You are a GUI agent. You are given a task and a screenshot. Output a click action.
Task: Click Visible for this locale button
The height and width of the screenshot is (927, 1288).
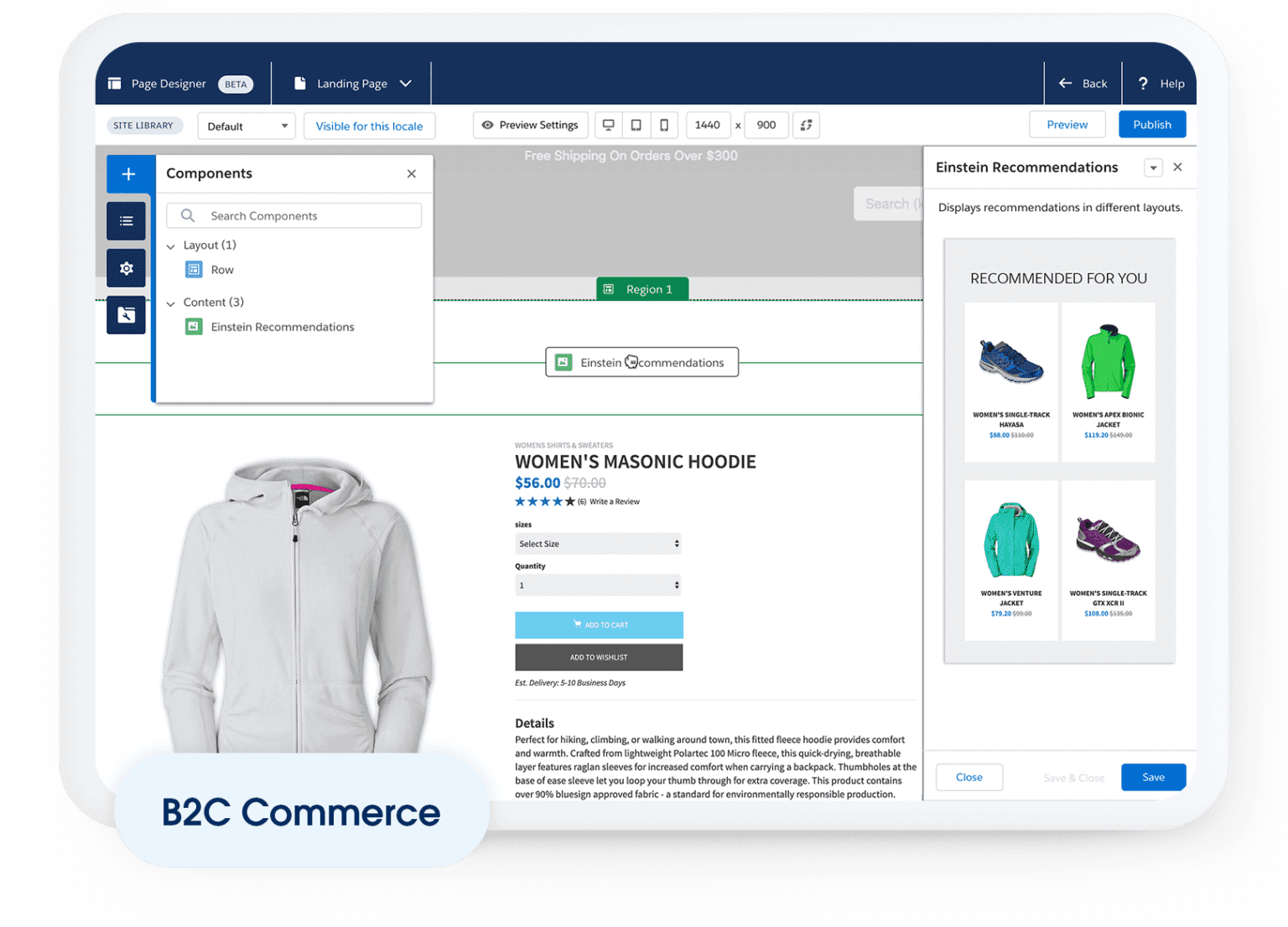click(369, 126)
